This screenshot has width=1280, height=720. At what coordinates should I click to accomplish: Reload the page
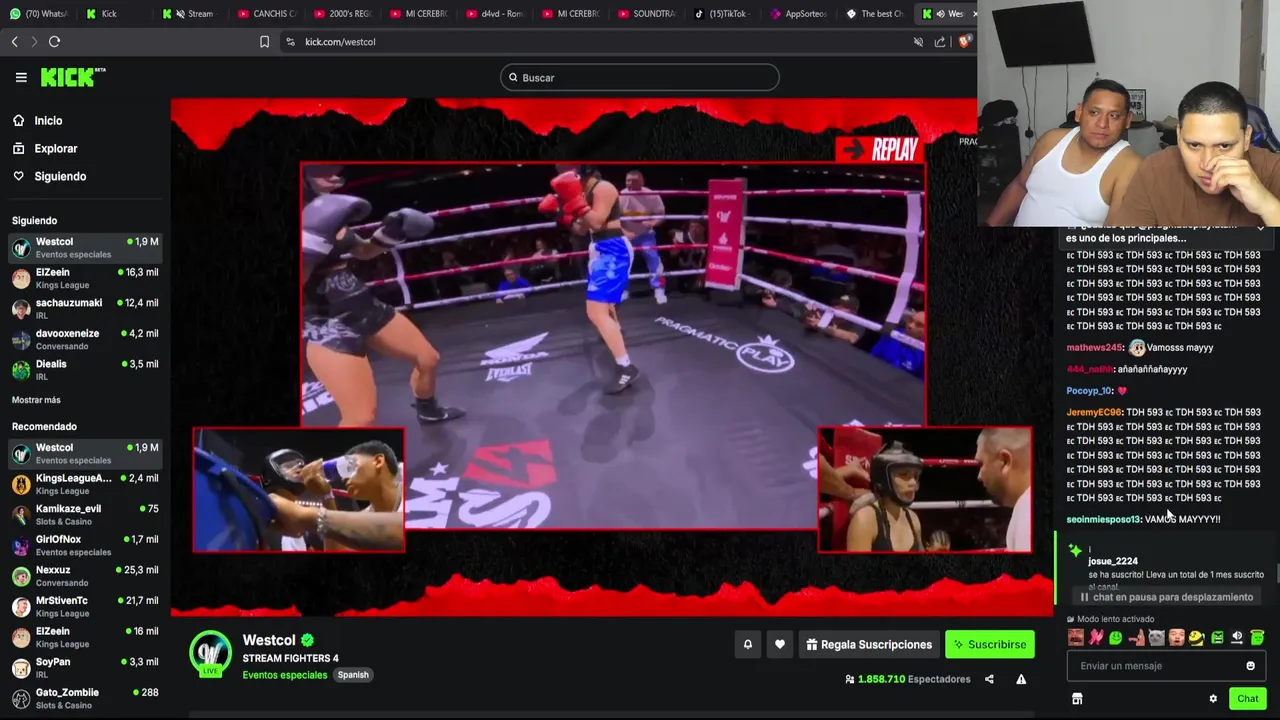(55, 42)
